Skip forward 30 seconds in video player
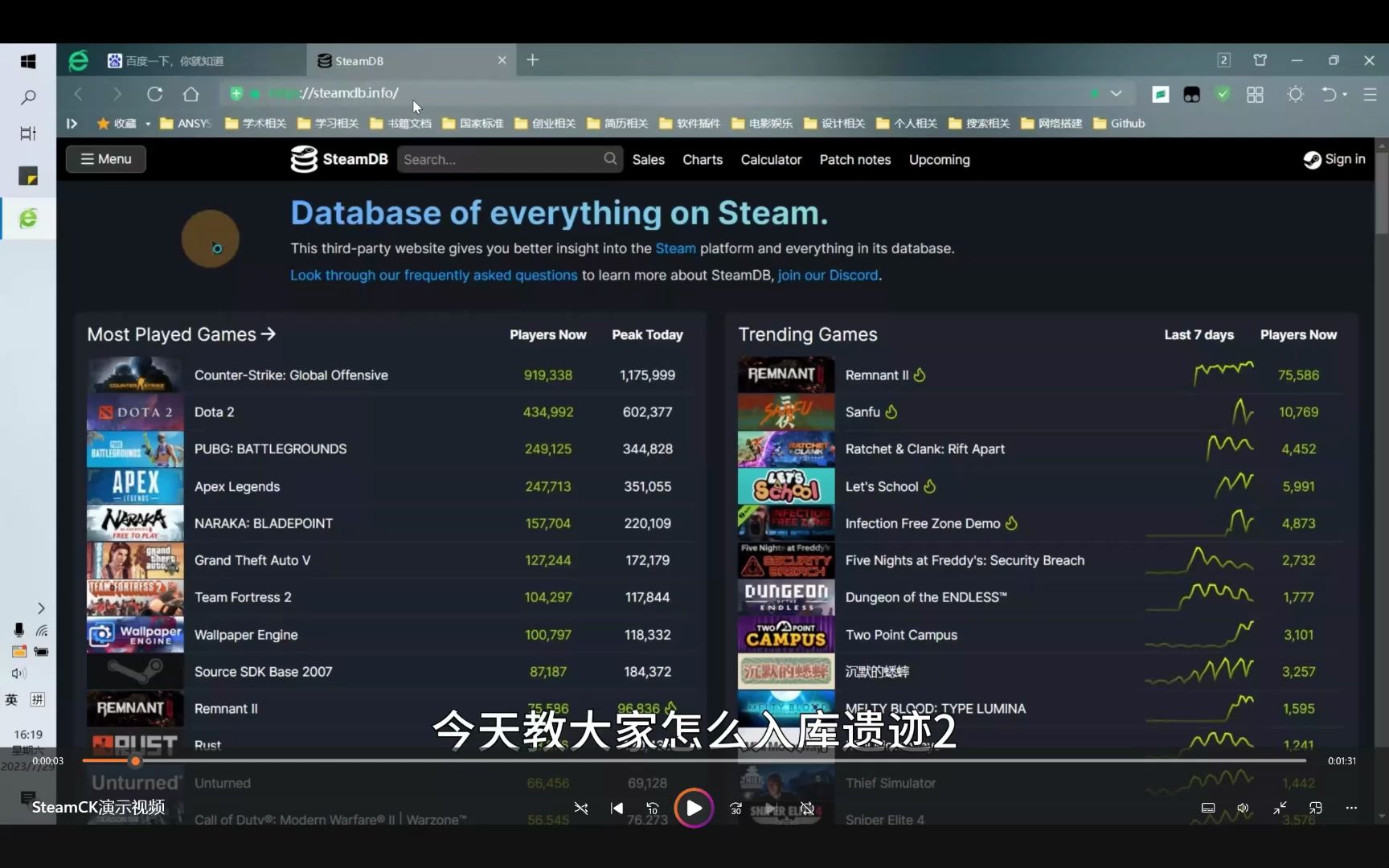This screenshot has height=868, width=1389. point(735,809)
